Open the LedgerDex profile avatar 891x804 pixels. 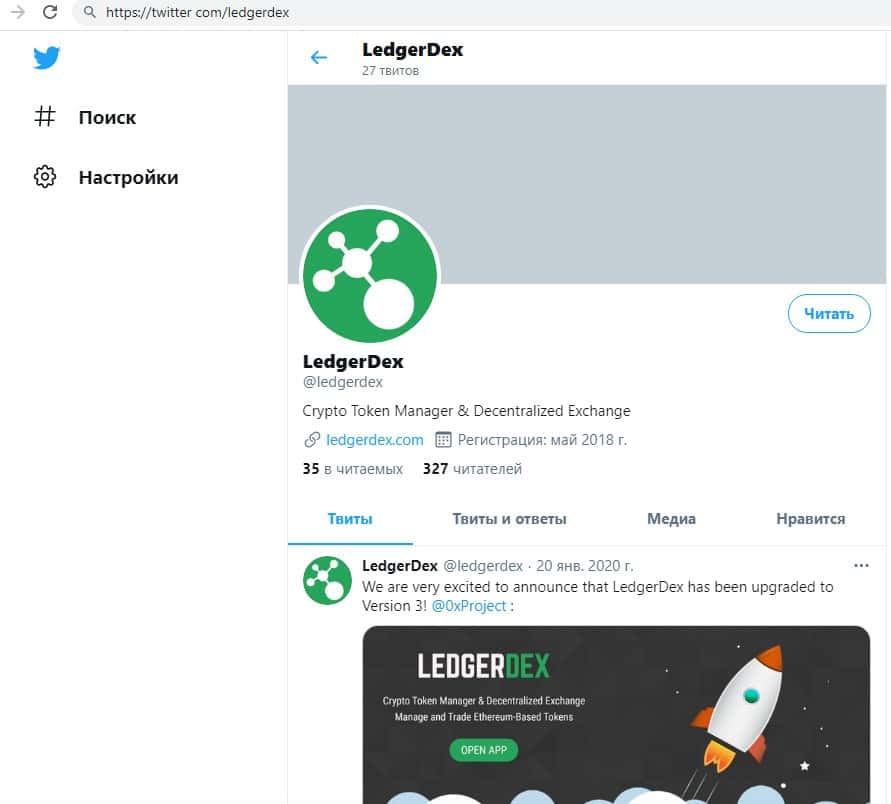pos(370,275)
